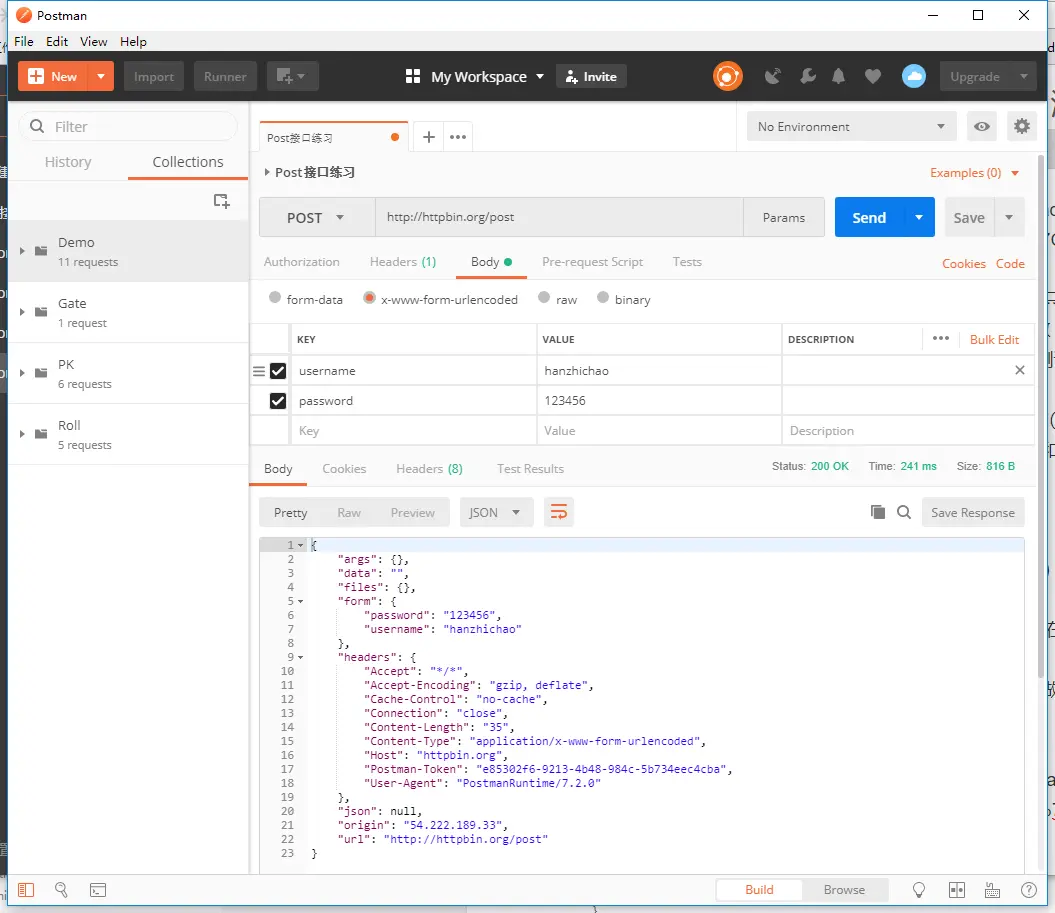
Task: Open the notifications bell icon
Action: (838, 76)
